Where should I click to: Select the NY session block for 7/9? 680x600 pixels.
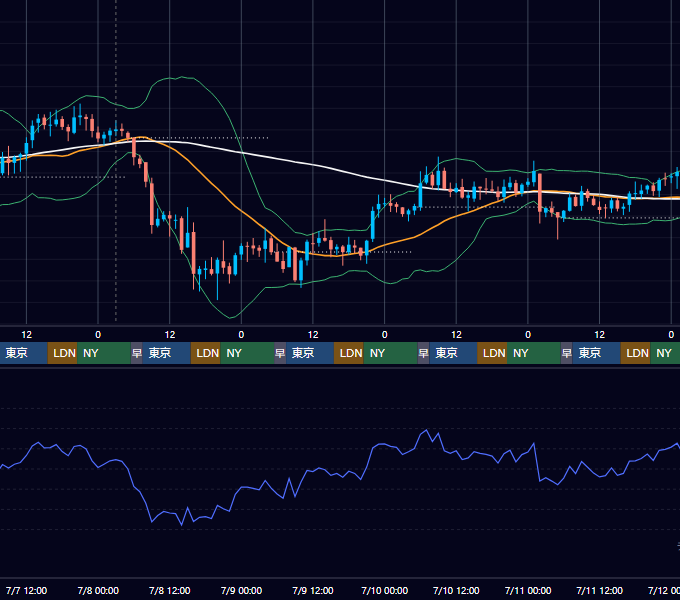pyautogui.click(x=390, y=353)
